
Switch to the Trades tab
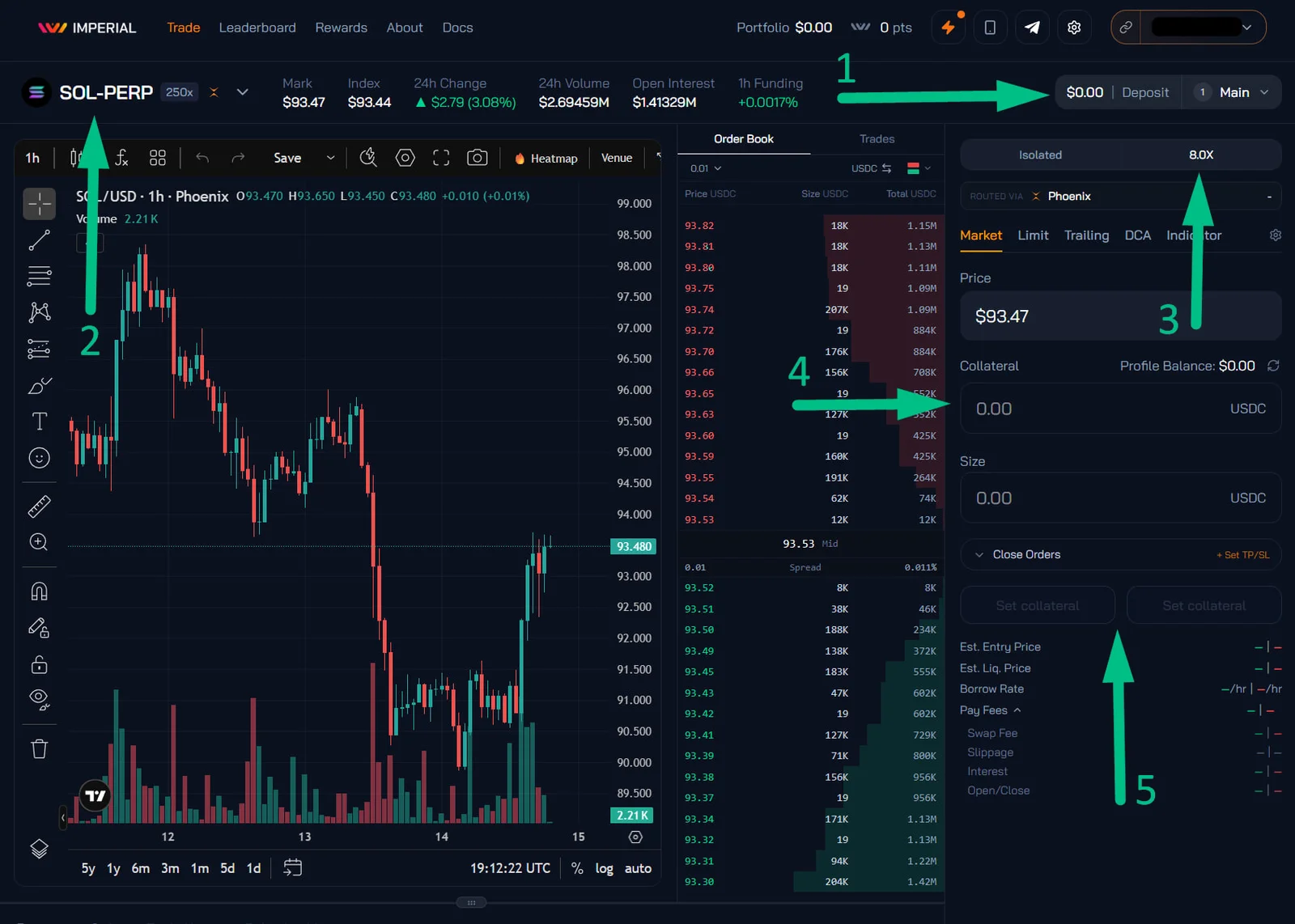point(877,139)
